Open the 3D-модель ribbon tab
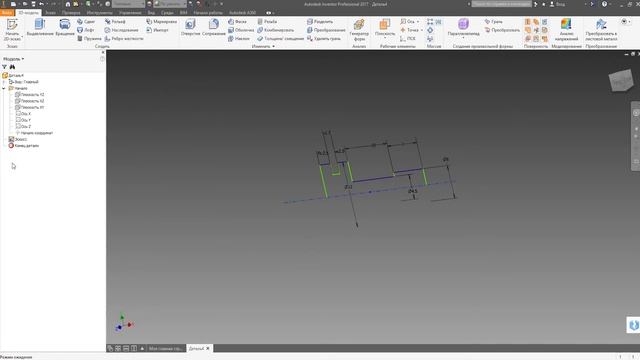Viewport: 640px width, 360px height. (x=28, y=13)
